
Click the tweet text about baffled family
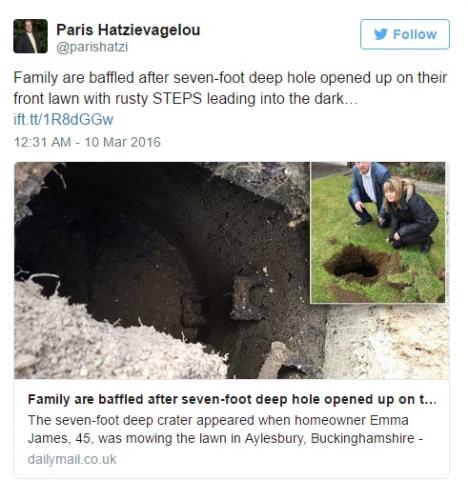(x=230, y=88)
